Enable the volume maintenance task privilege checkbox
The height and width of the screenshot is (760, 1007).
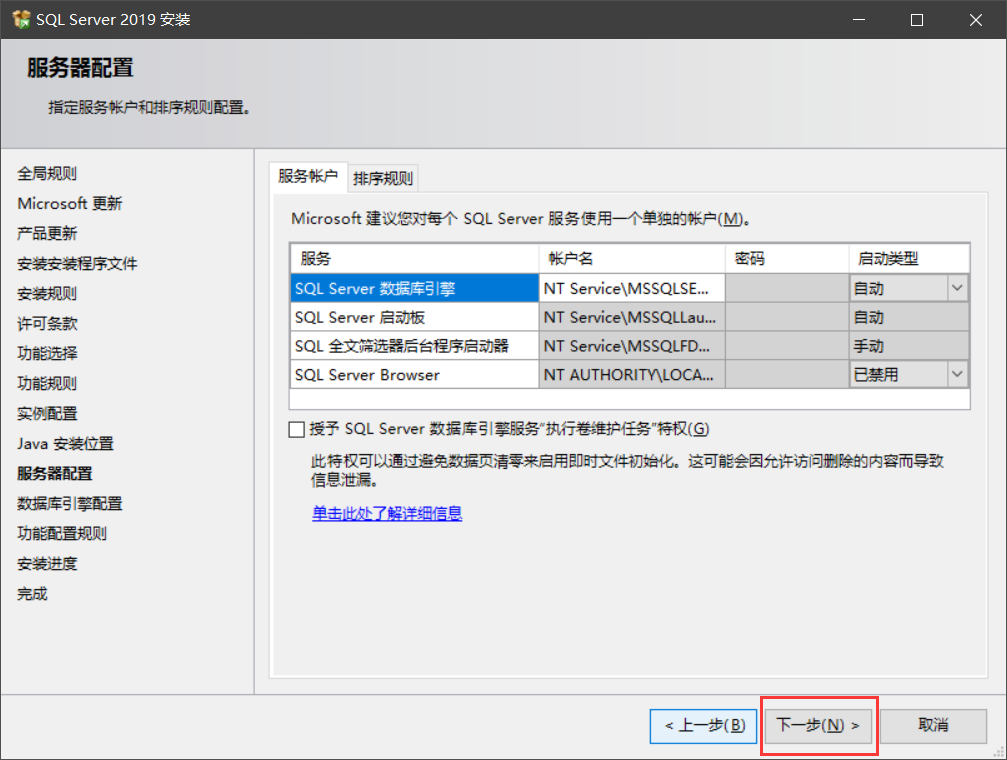pos(296,429)
